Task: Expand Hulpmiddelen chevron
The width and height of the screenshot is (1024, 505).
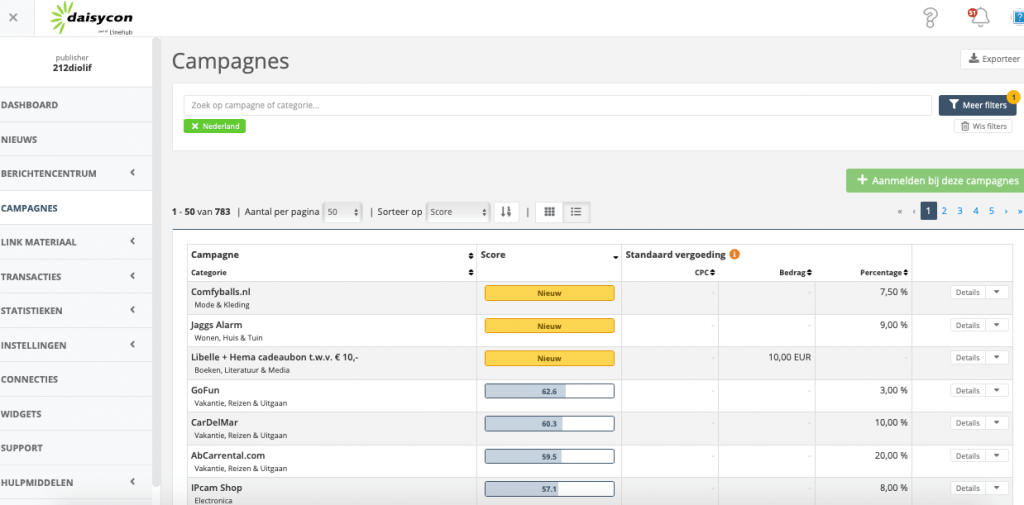Action: pyautogui.click(x=133, y=482)
